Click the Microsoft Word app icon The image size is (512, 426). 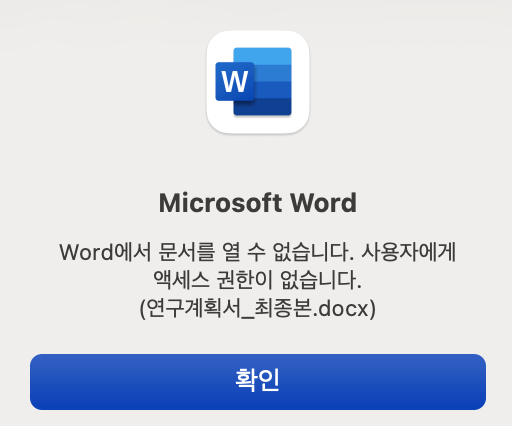(x=258, y=82)
